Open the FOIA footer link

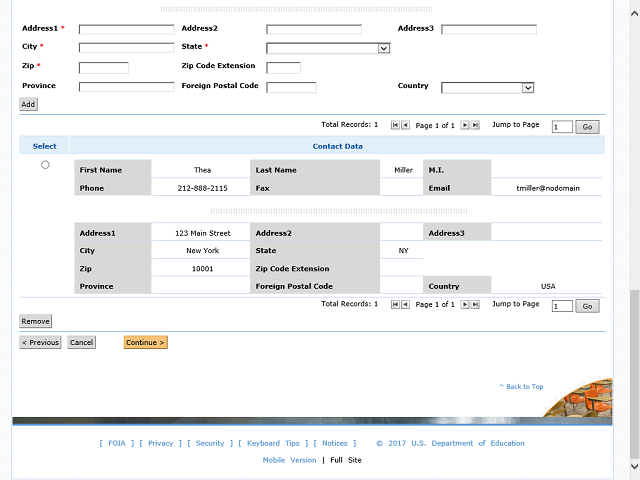(117, 443)
